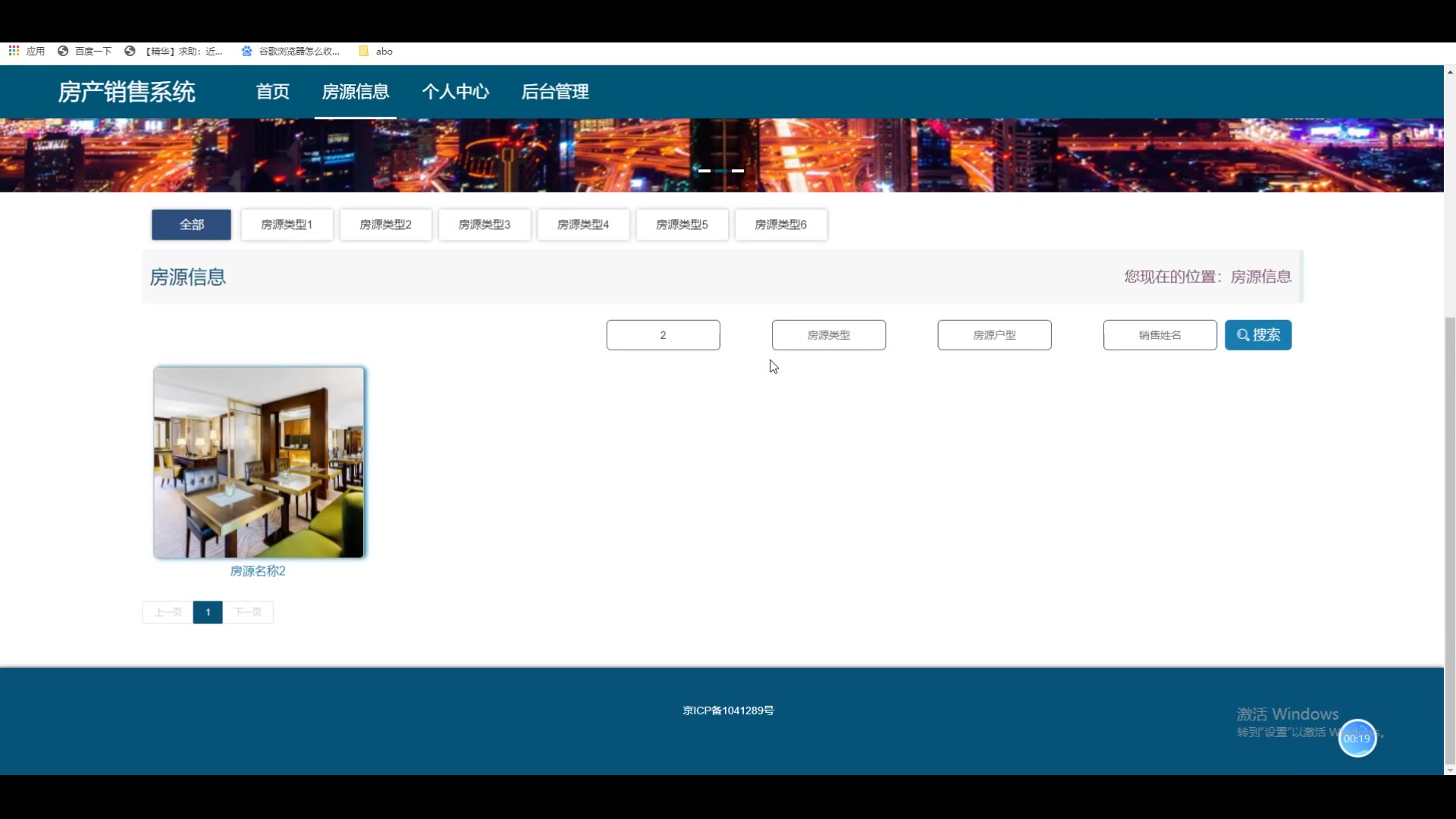Click the 搜索 button with the magnifier icon
This screenshot has height=819, width=1456.
coord(1258,334)
